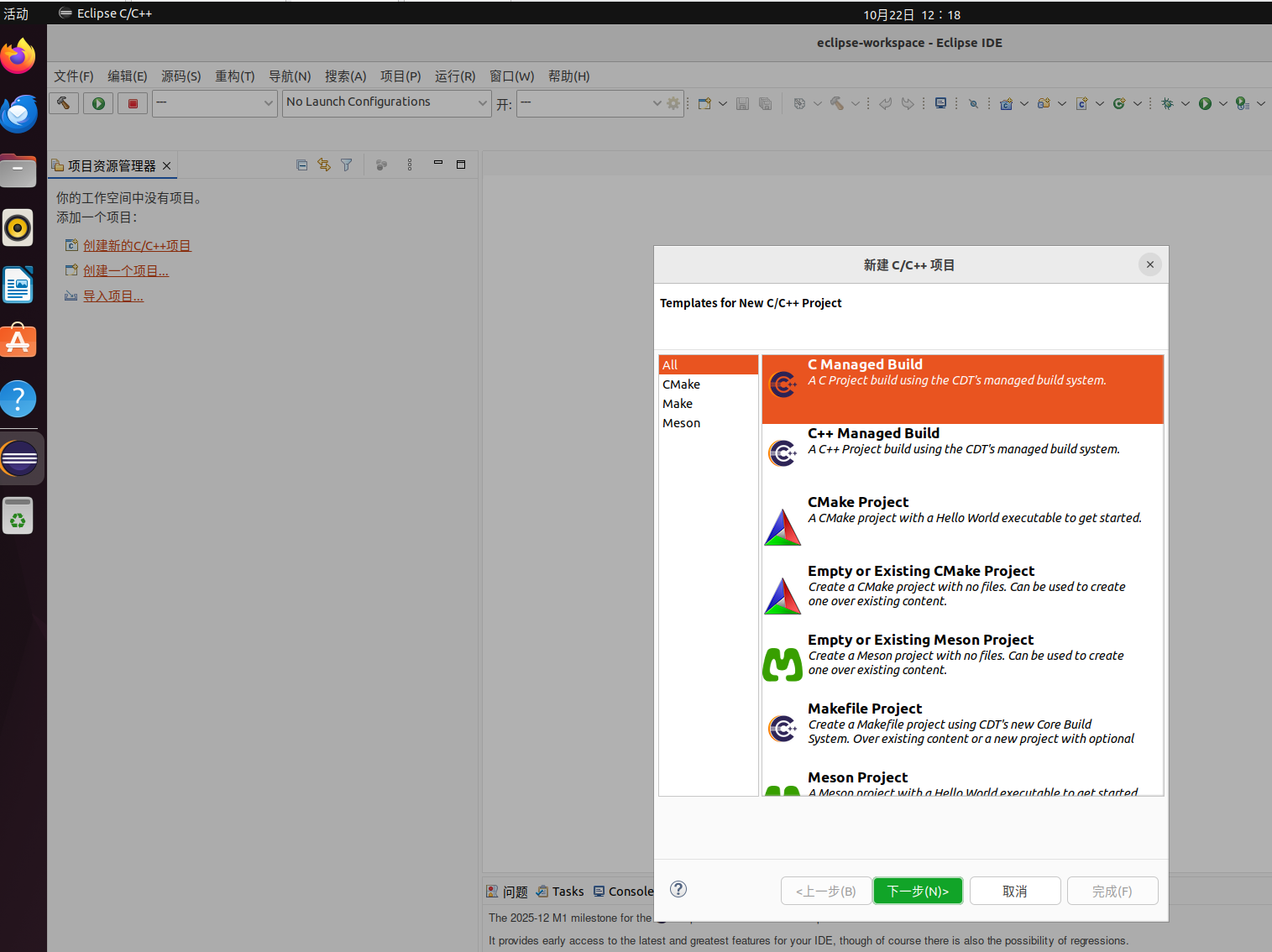
Task: Click the green Run button in launch bar
Action: pos(98,103)
